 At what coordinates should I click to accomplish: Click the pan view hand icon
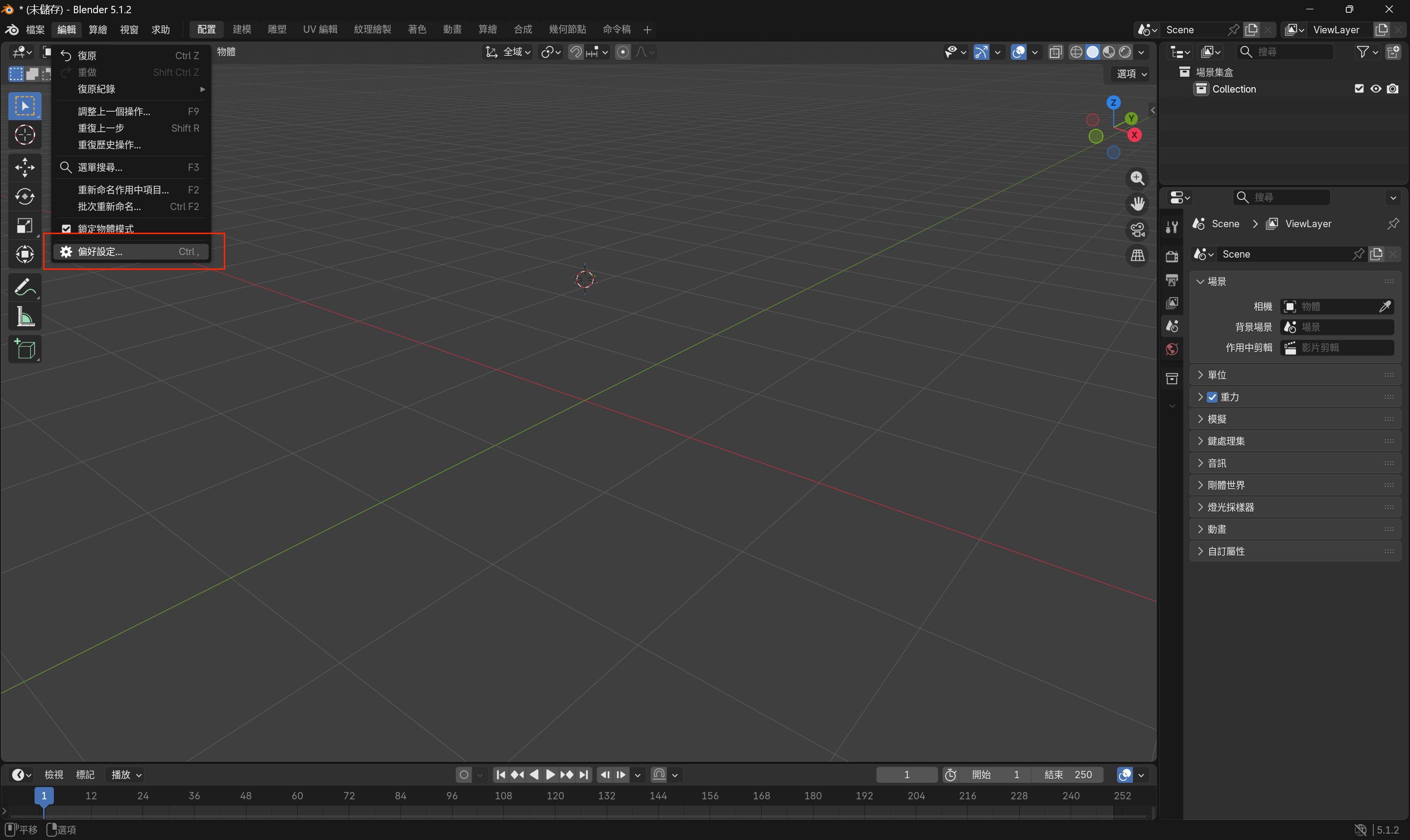[1137, 204]
